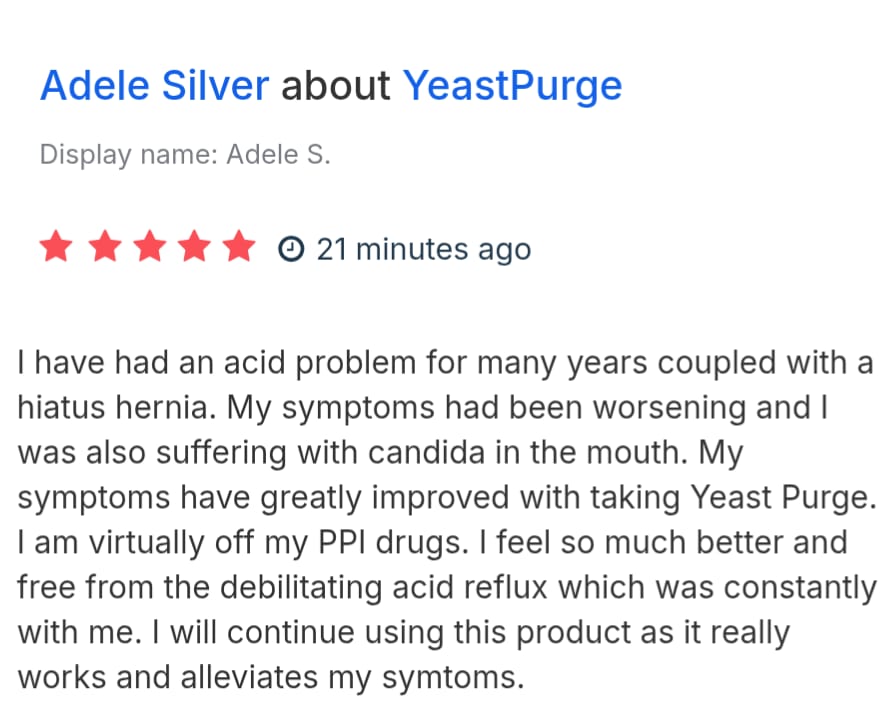891x713 pixels.
Task: Click the "21 minutes ago" timestamp
Action: [x=423, y=248]
